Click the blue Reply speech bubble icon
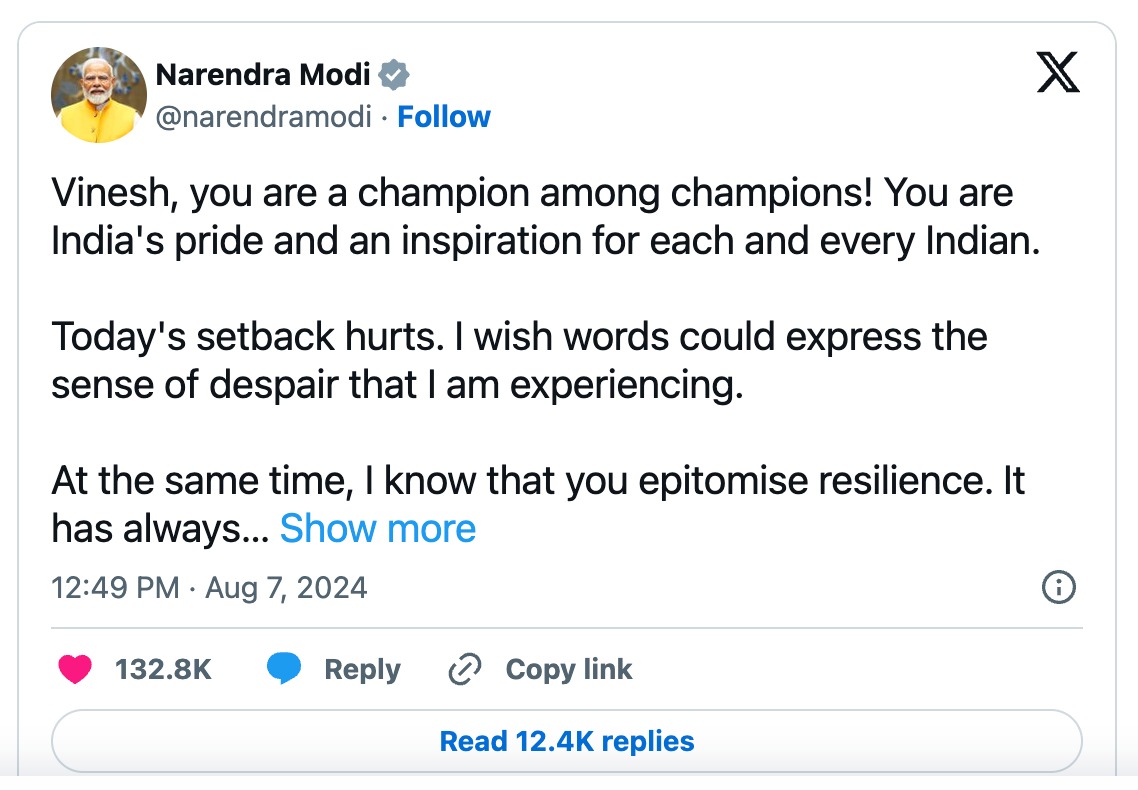 click(x=284, y=669)
